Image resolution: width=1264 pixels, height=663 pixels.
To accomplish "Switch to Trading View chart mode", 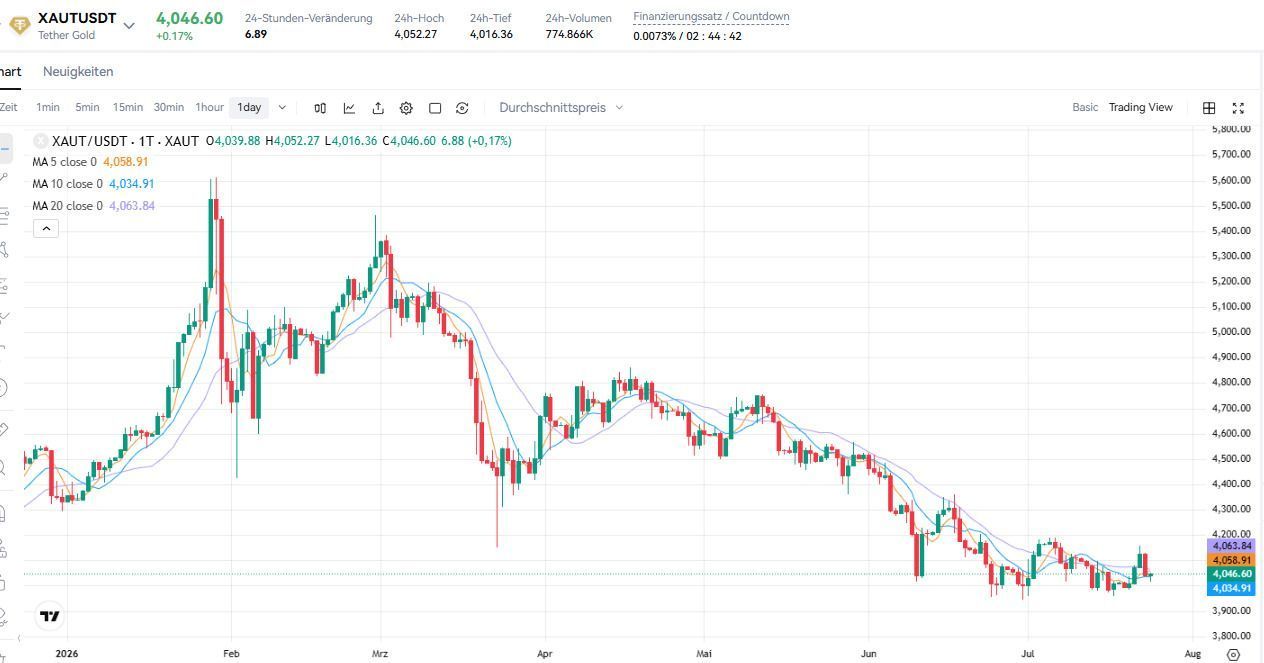I will [x=1140, y=108].
